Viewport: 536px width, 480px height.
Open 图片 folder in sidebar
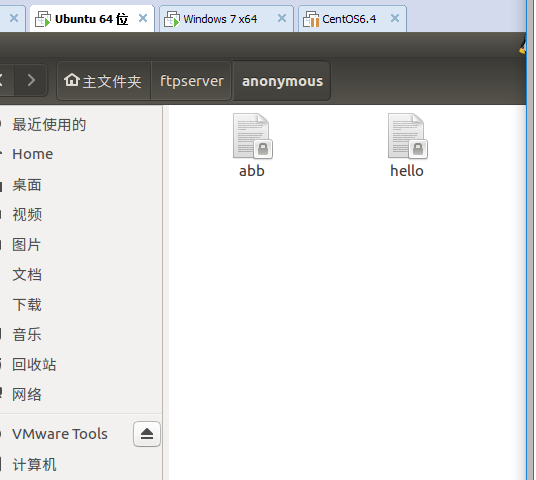pyautogui.click(x=81, y=245)
